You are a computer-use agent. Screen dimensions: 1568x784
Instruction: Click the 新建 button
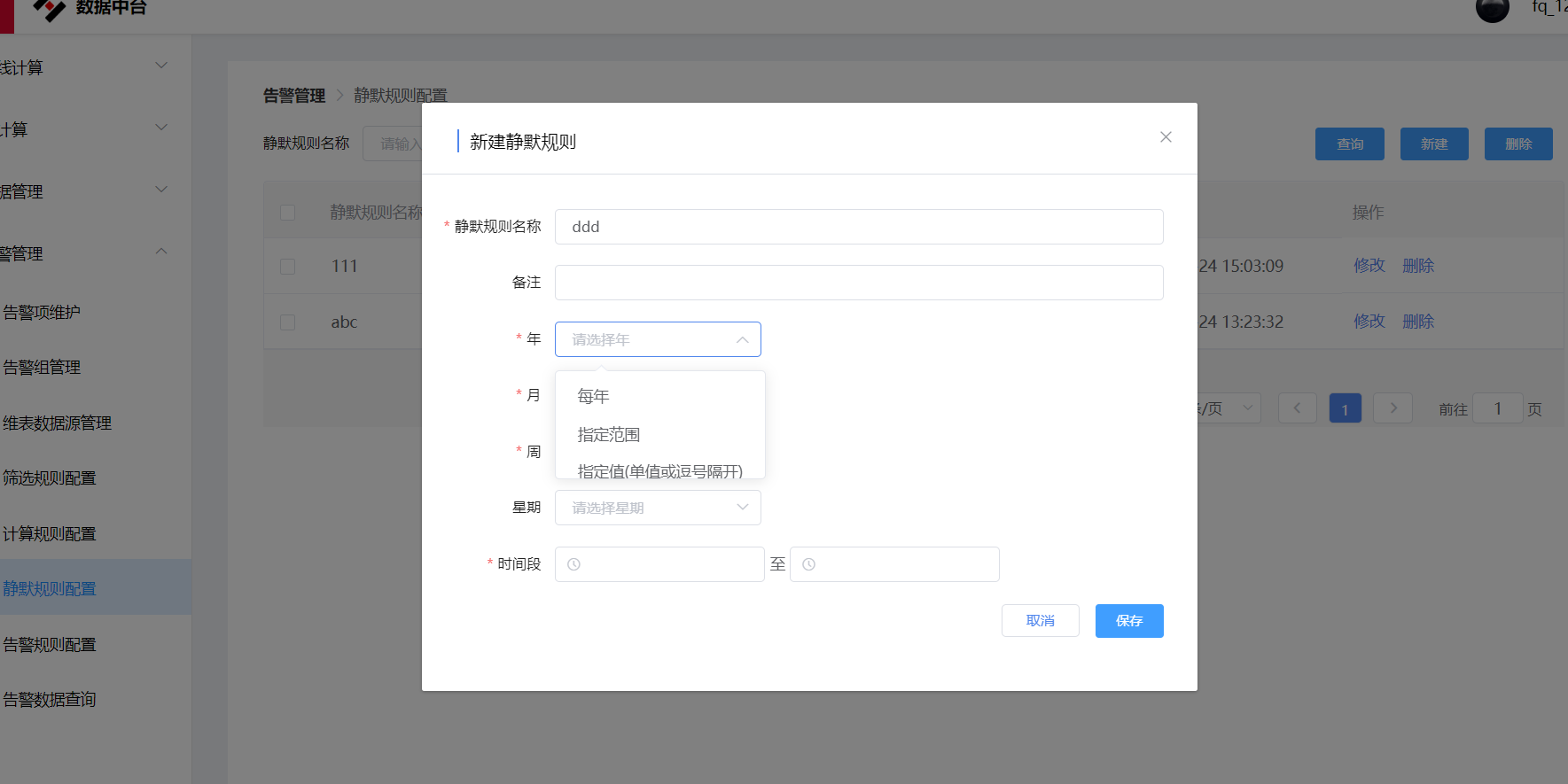coord(1434,144)
